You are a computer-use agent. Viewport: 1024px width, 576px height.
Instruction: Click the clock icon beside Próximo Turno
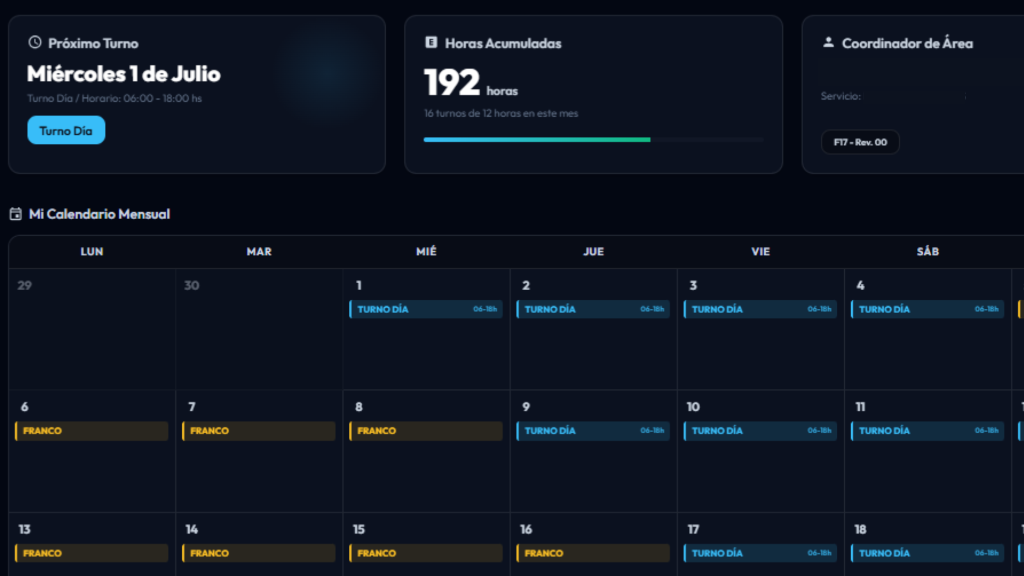35,42
